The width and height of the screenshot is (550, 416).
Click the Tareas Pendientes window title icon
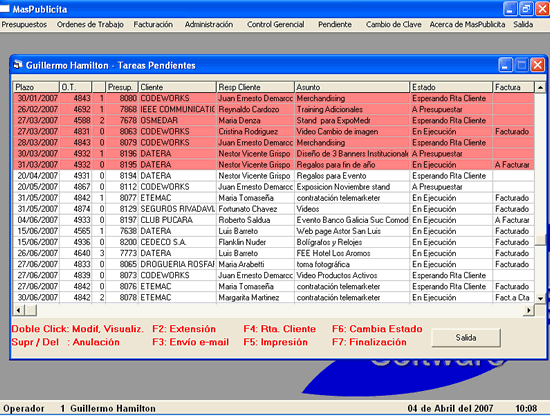tap(18, 65)
